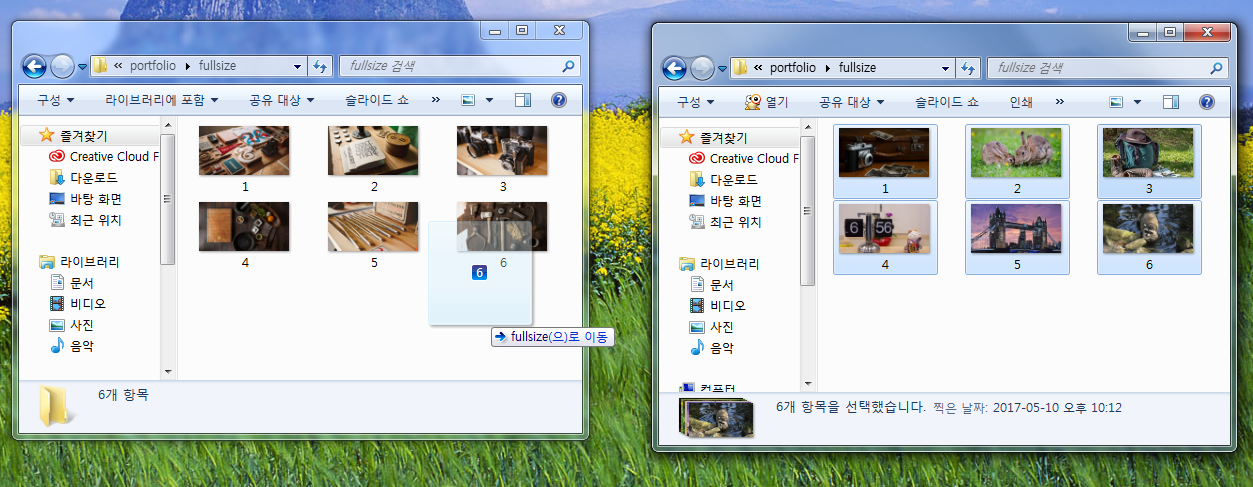Select Tower Bridge image 5 in right window
The width and height of the screenshot is (1253, 487).
(1016, 229)
